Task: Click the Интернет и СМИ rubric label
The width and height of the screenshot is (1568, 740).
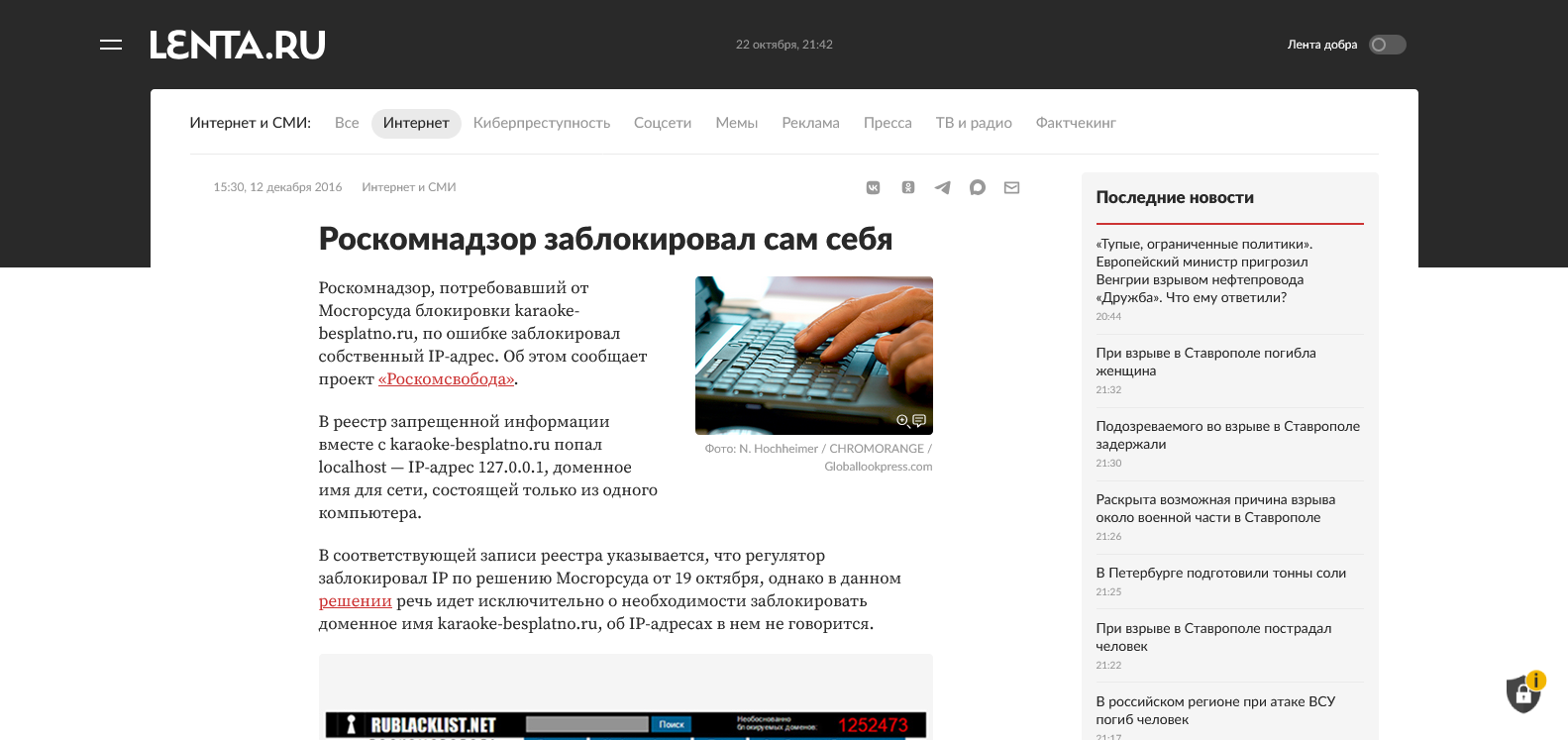Action: point(408,187)
